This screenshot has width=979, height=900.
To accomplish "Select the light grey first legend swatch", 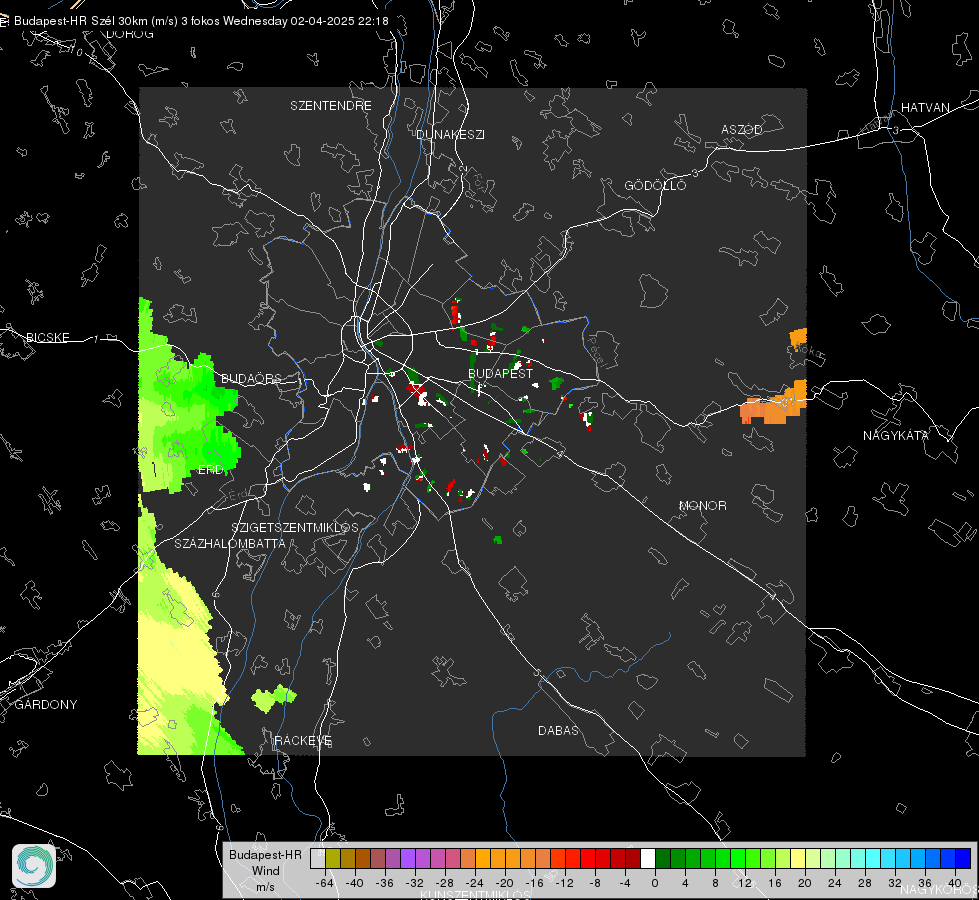I will pos(318,859).
